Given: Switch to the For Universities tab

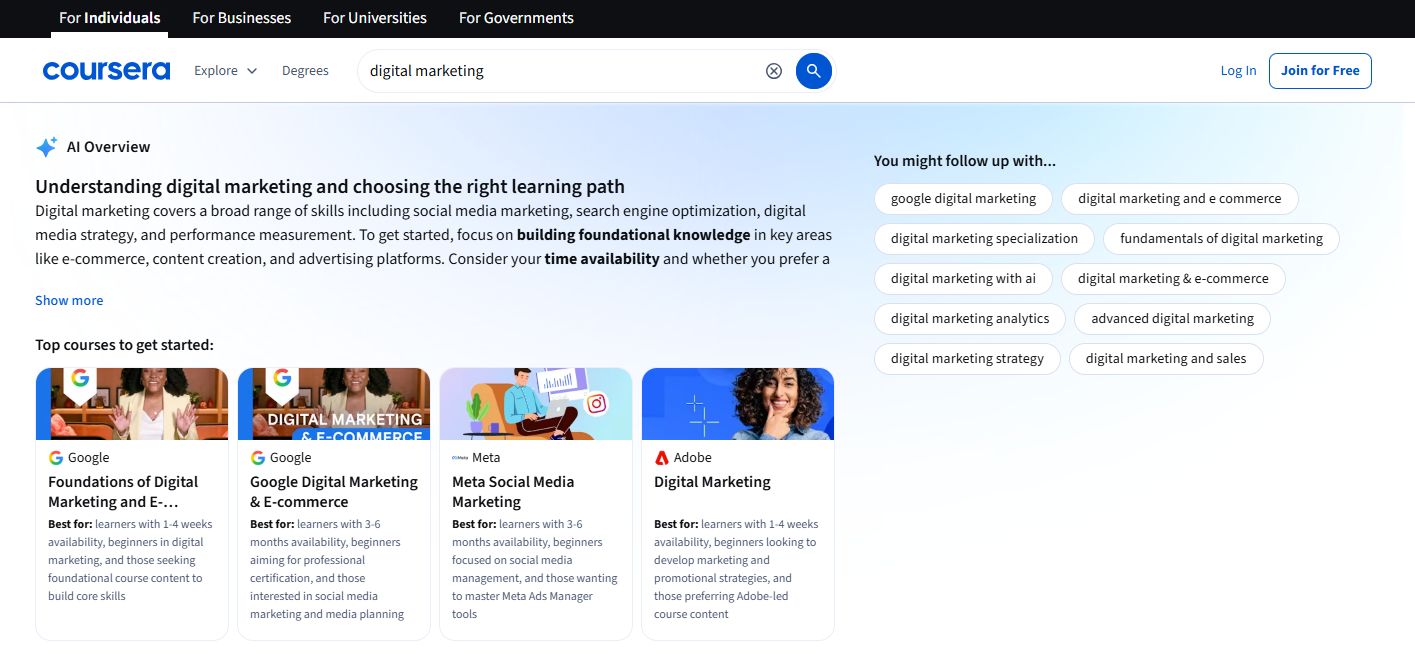Looking at the screenshot, I should pyautogui.click(x=375, y=18).
